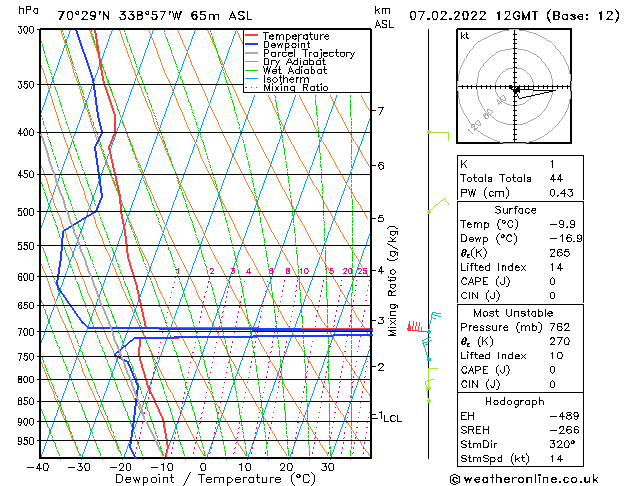Click the blue Dewpoint legend line swatch
The image size is (629, 486).
tap(252, 44)
